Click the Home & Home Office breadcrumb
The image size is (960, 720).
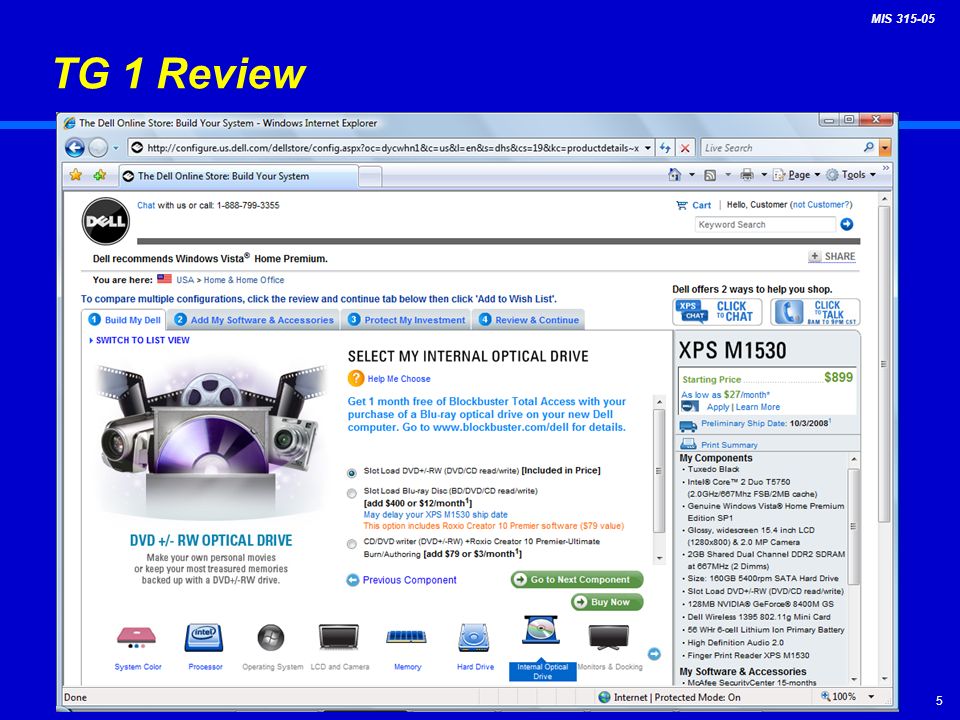pos(244,280)
